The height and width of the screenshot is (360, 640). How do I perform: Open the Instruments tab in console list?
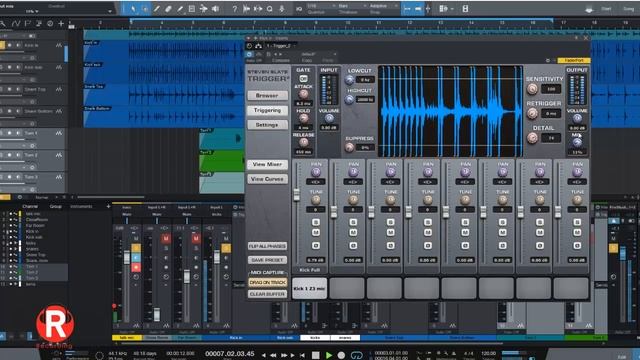(x=81, y=207)
